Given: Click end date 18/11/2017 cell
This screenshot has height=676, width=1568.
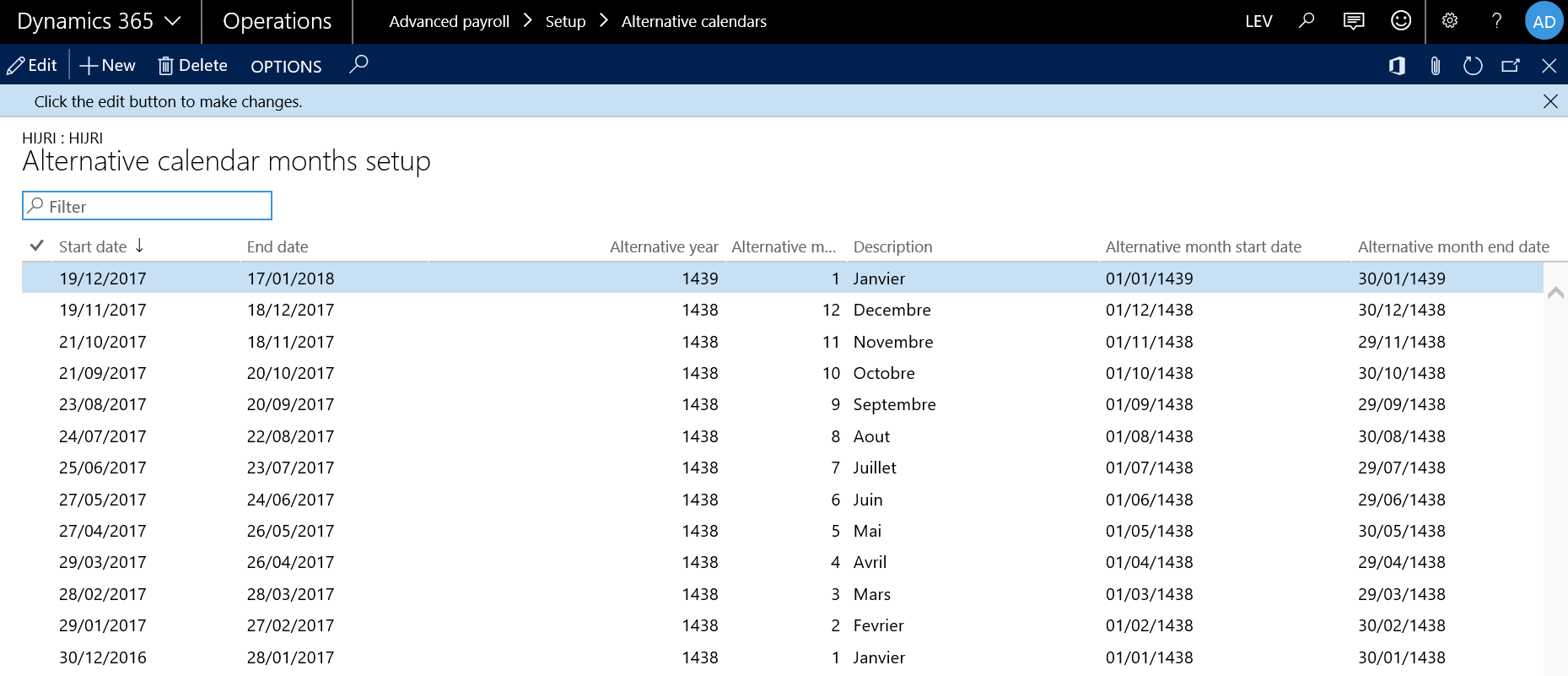Looking at the screenshot, I should click(x=291, y=342).
